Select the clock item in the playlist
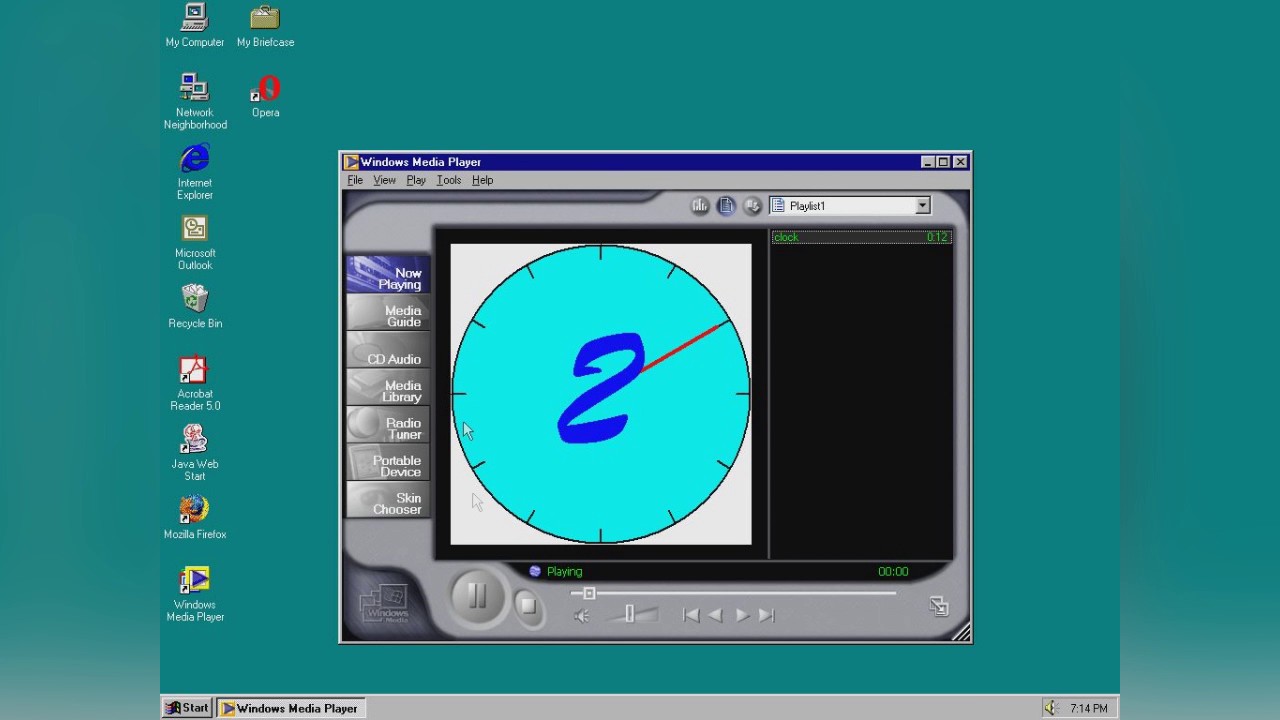Screen dimensions: 1280x720 coord(861,237)
